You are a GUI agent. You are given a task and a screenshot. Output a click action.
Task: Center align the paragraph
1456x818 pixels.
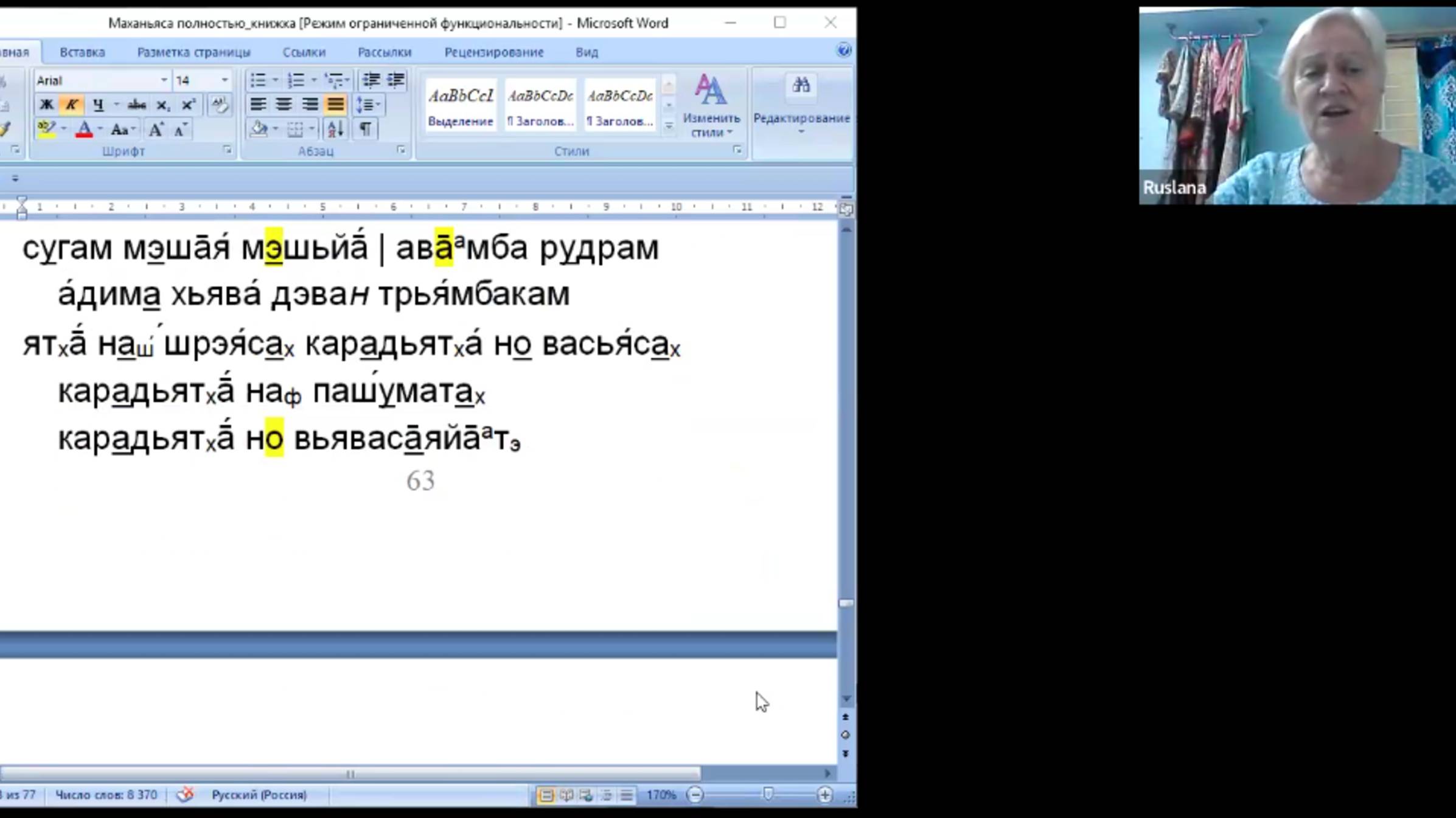(284, 105)
